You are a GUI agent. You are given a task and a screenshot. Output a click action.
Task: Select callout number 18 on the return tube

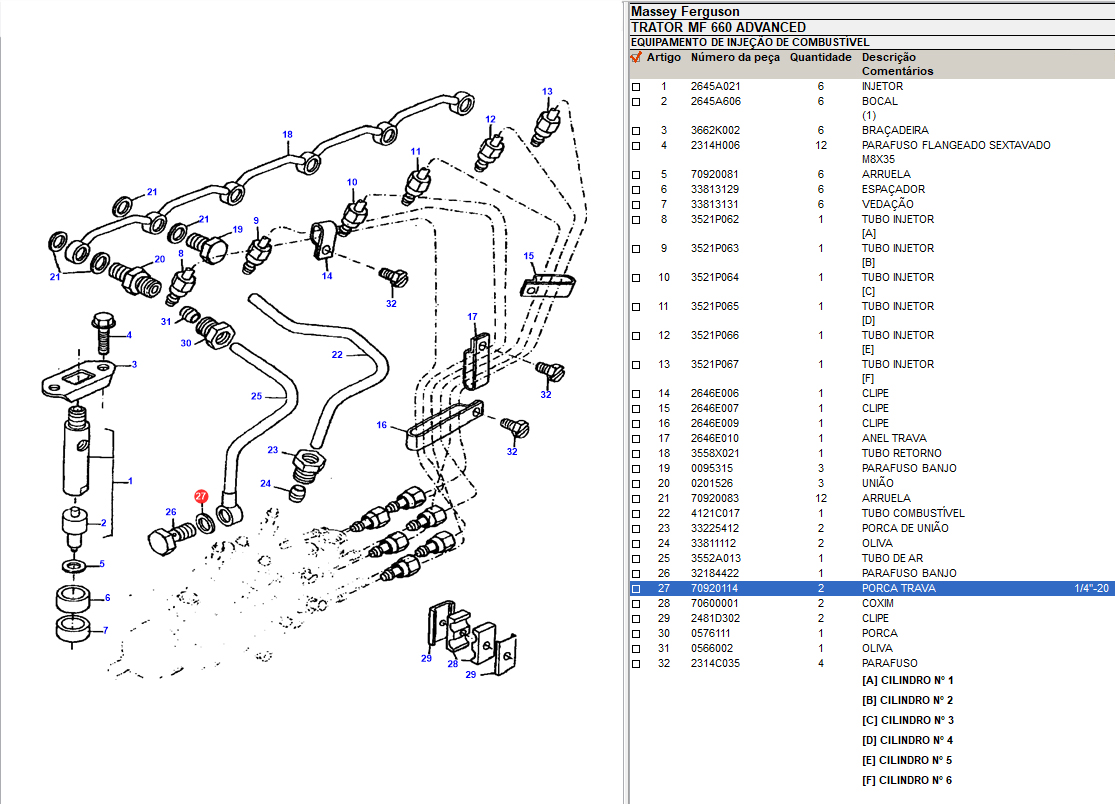coord(287,134)
